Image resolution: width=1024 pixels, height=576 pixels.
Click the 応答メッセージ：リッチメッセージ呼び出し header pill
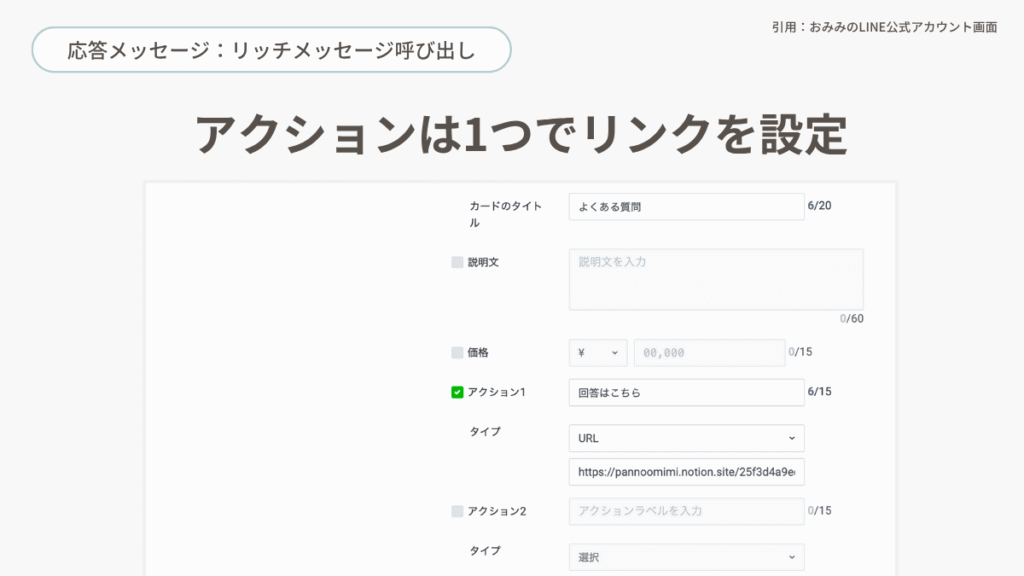(272, 50)
